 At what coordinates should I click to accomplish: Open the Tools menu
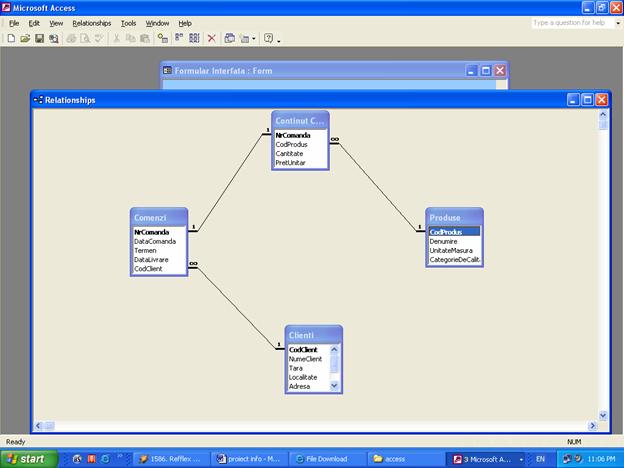click(128, 22)
